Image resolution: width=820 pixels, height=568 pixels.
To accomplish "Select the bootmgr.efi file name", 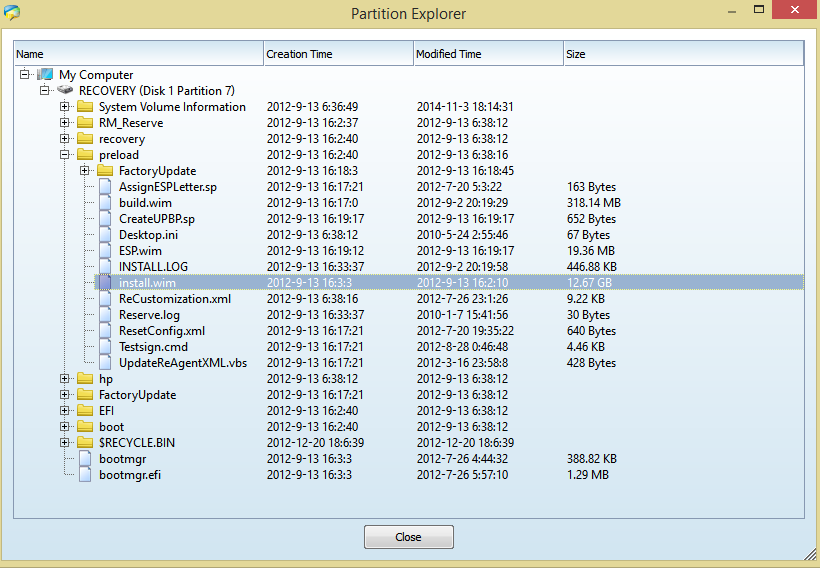I will (130, 475).
